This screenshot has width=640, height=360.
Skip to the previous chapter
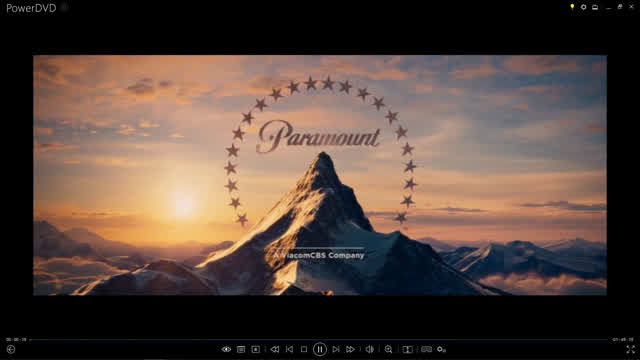[x=289, y=349]
